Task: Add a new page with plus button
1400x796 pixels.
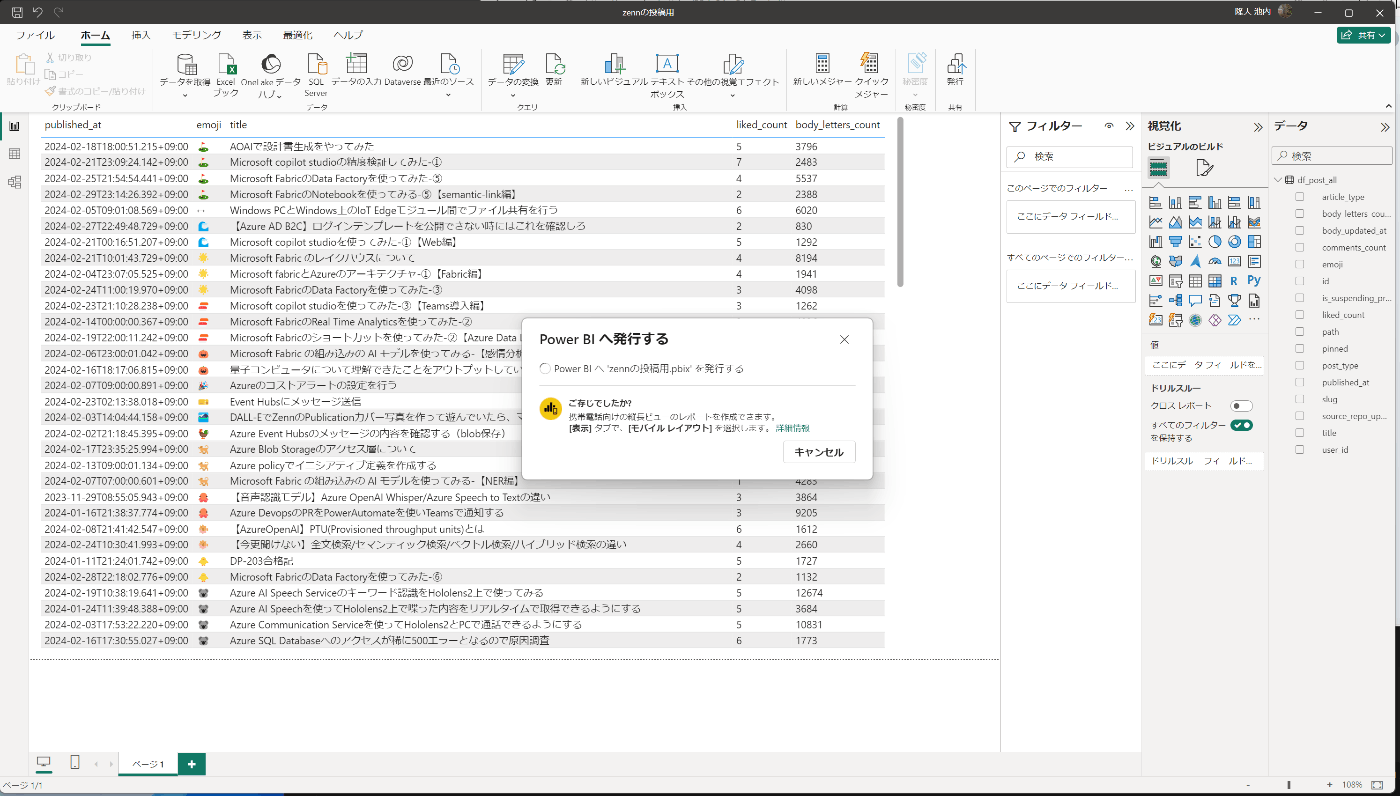Action: 191,764
